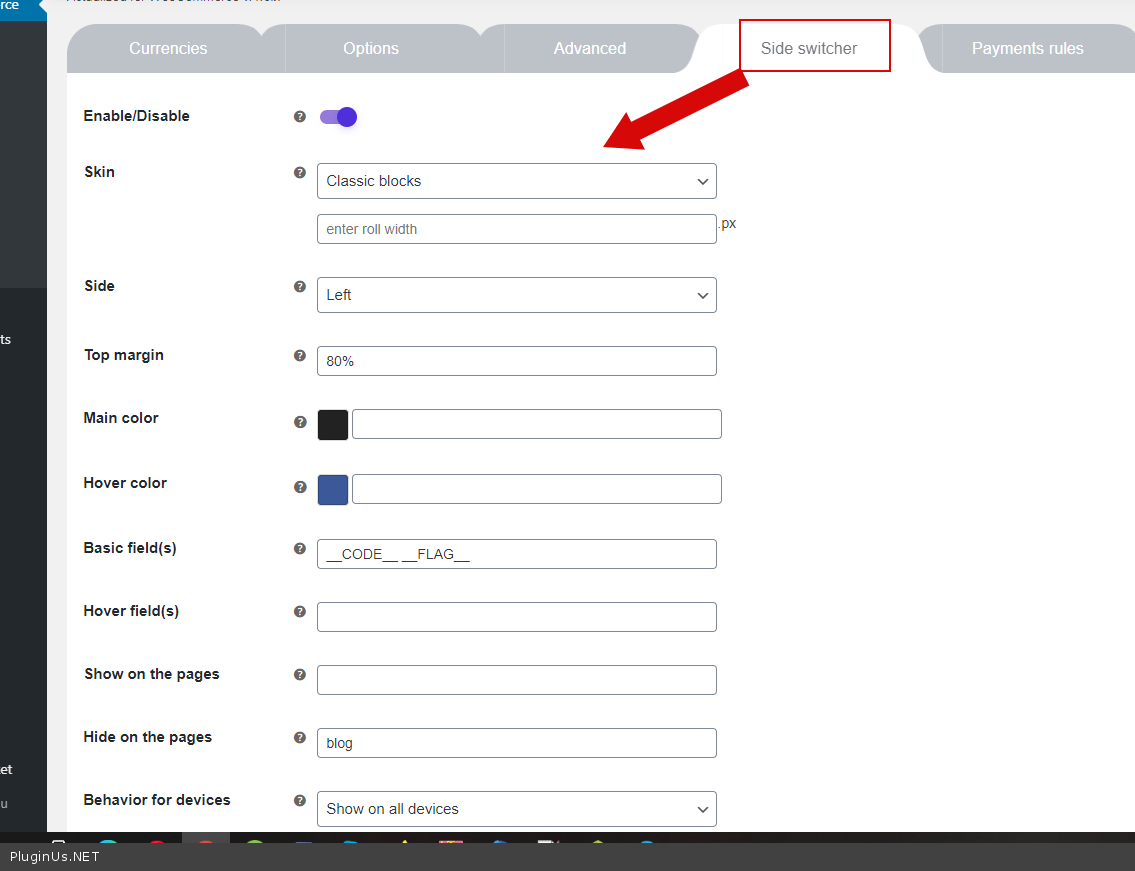Switch to the Currencies tab
Image resolution: width=1135 pixels, height=871 pixels.
click(168, 48)
